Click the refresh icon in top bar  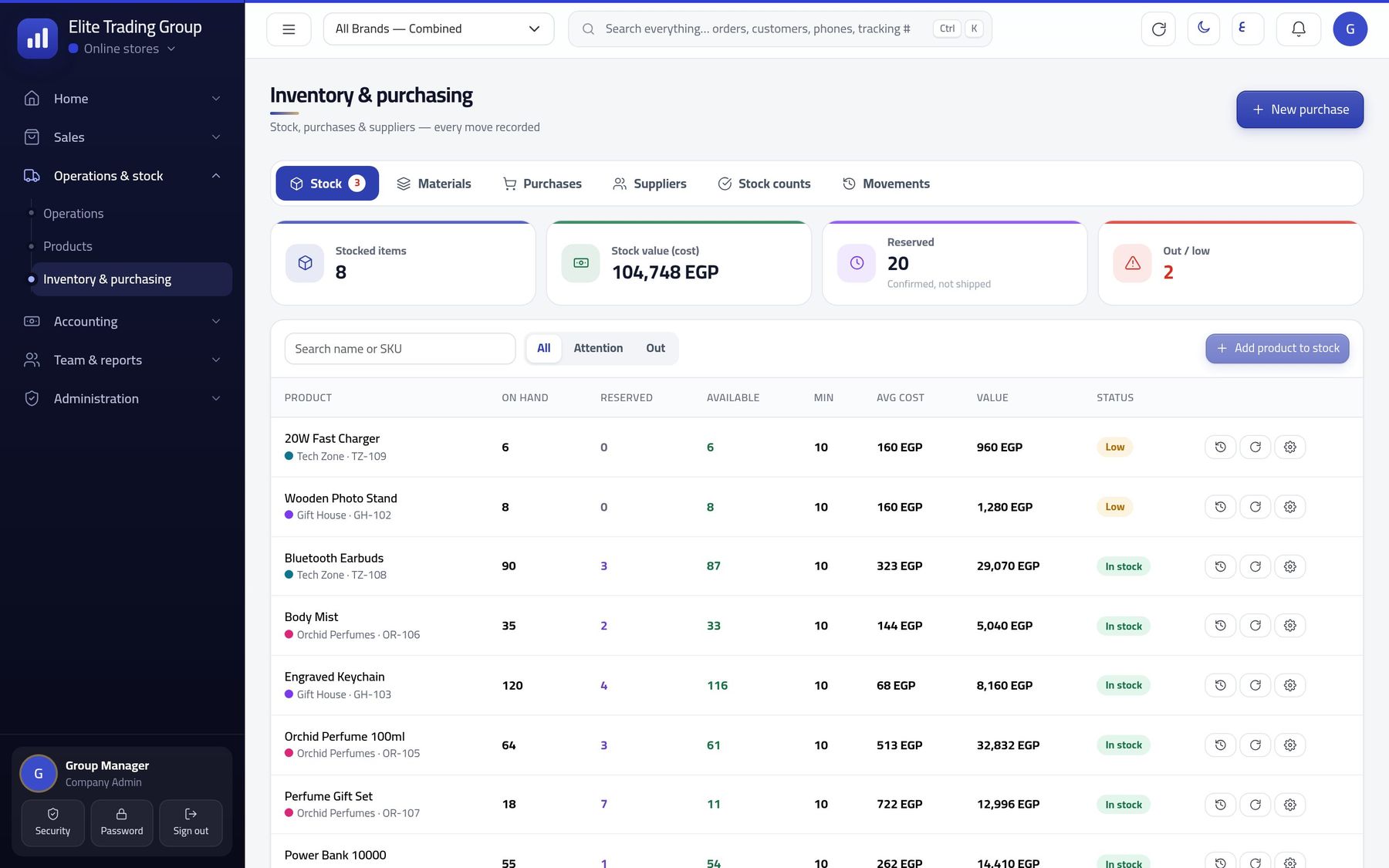(1158, 29)
